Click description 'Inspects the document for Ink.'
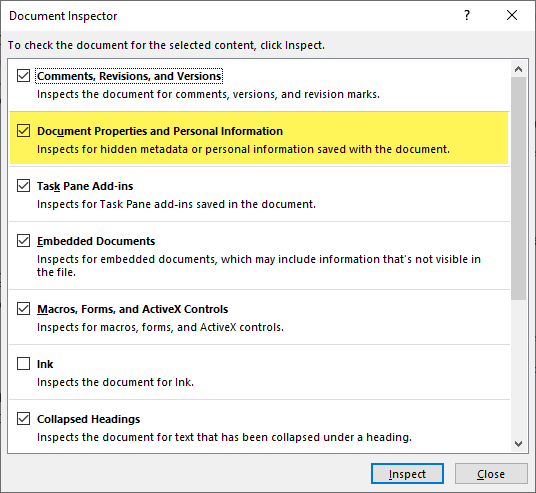 coord(115,382)
